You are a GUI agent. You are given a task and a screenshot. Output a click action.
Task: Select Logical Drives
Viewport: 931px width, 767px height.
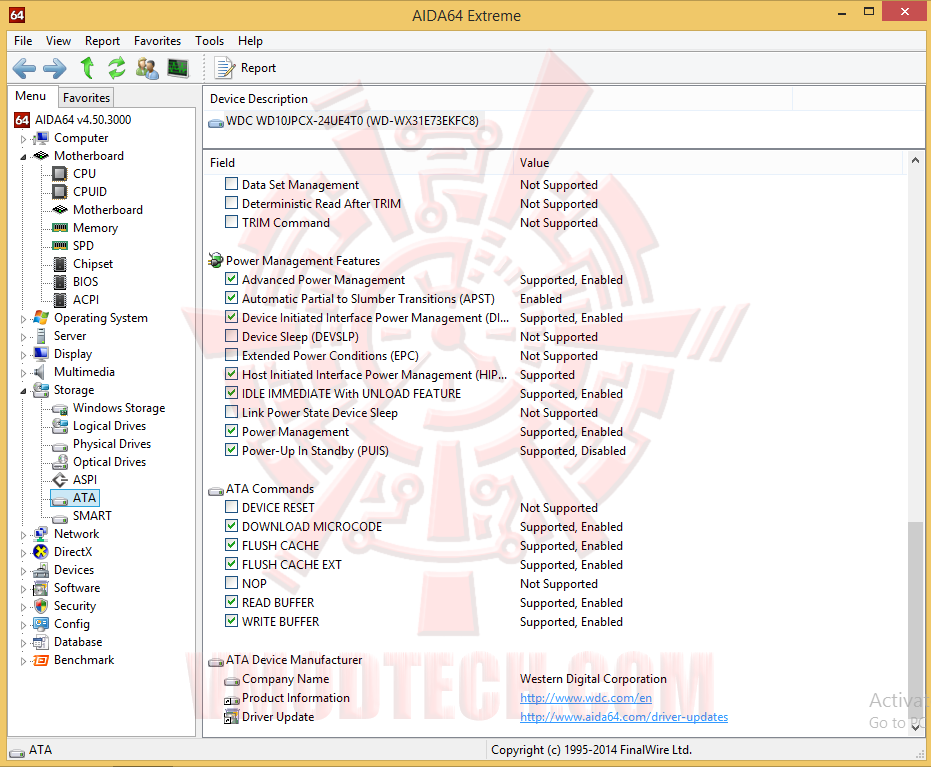point(109,426)
